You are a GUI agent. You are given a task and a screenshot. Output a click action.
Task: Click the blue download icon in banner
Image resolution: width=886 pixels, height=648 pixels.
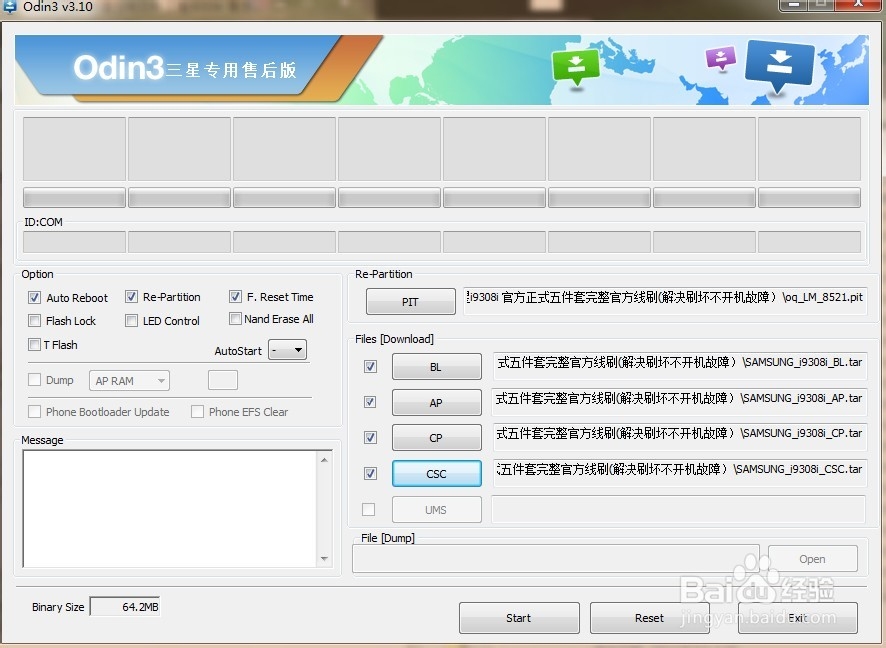[780, 65]
